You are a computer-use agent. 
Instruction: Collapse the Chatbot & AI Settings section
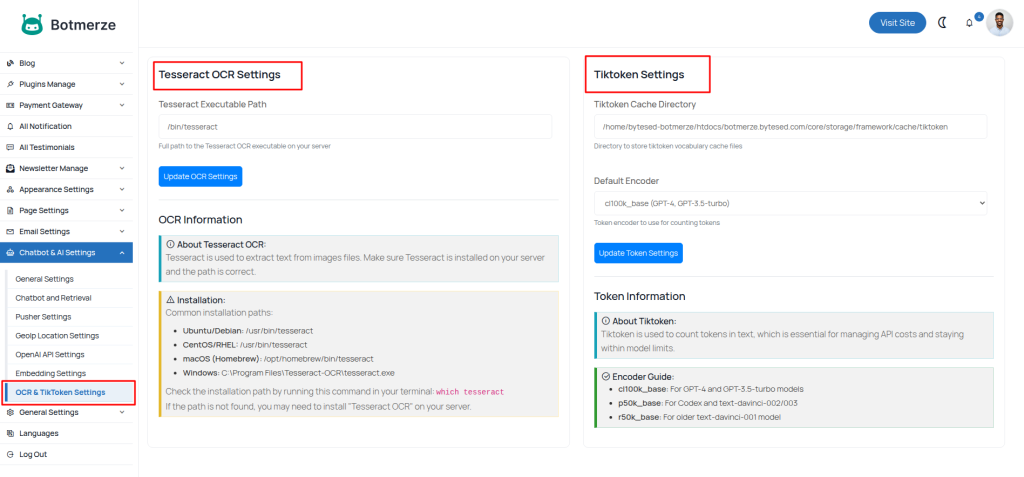coord(122,253)
